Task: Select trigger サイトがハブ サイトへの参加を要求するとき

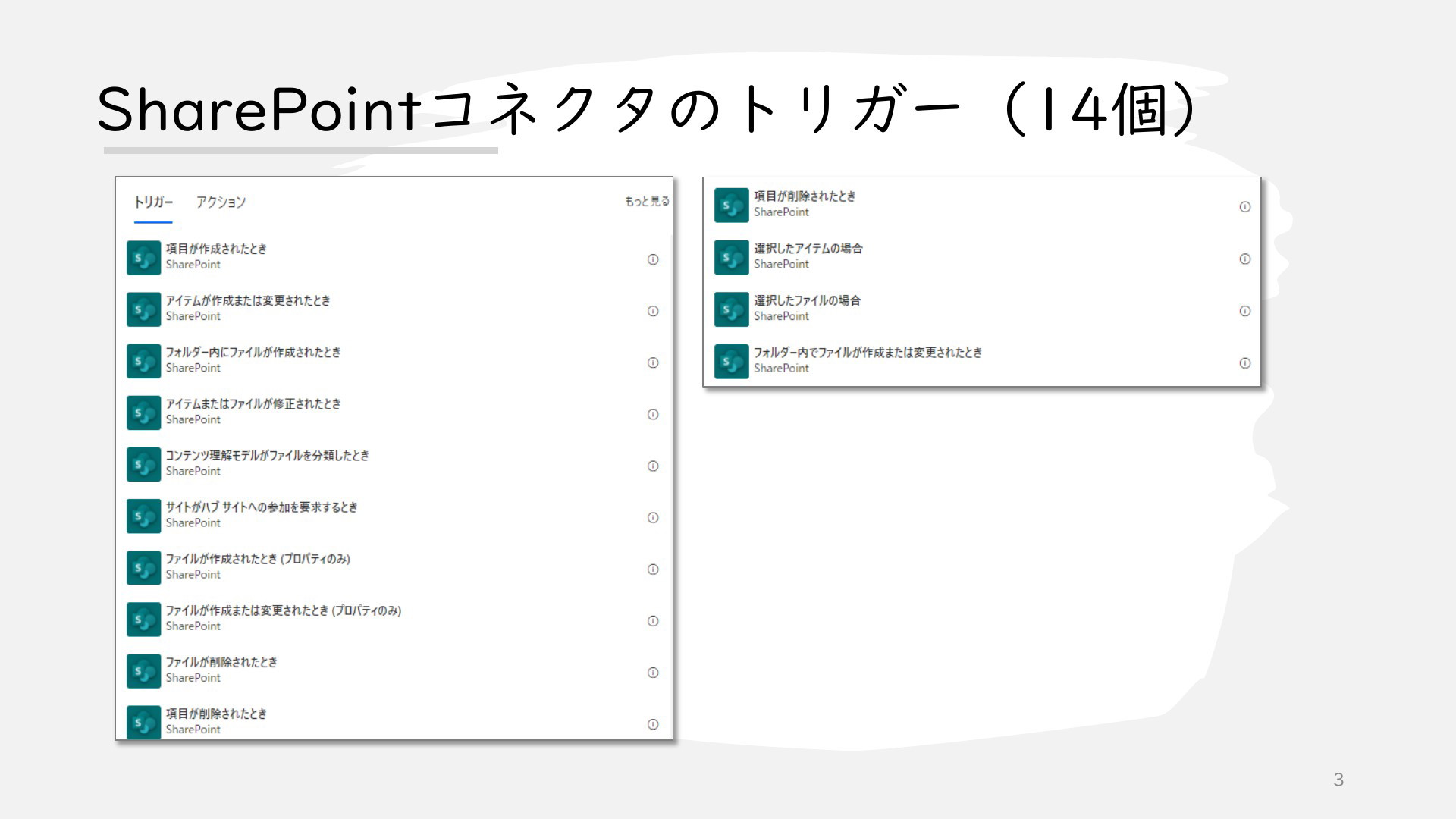Action: coord(393,516)
